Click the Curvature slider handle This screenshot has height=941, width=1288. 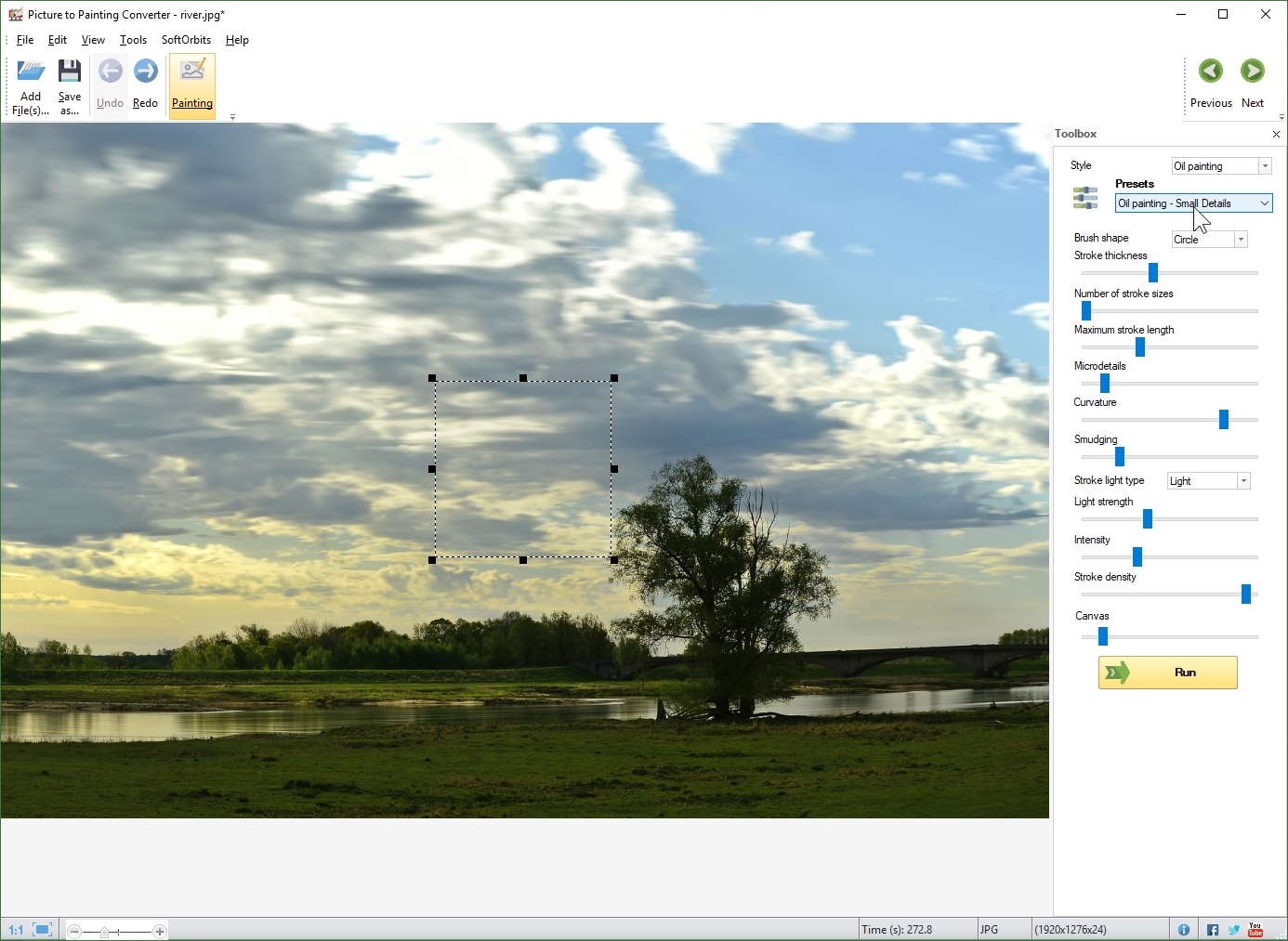[x=1224, y=419]
